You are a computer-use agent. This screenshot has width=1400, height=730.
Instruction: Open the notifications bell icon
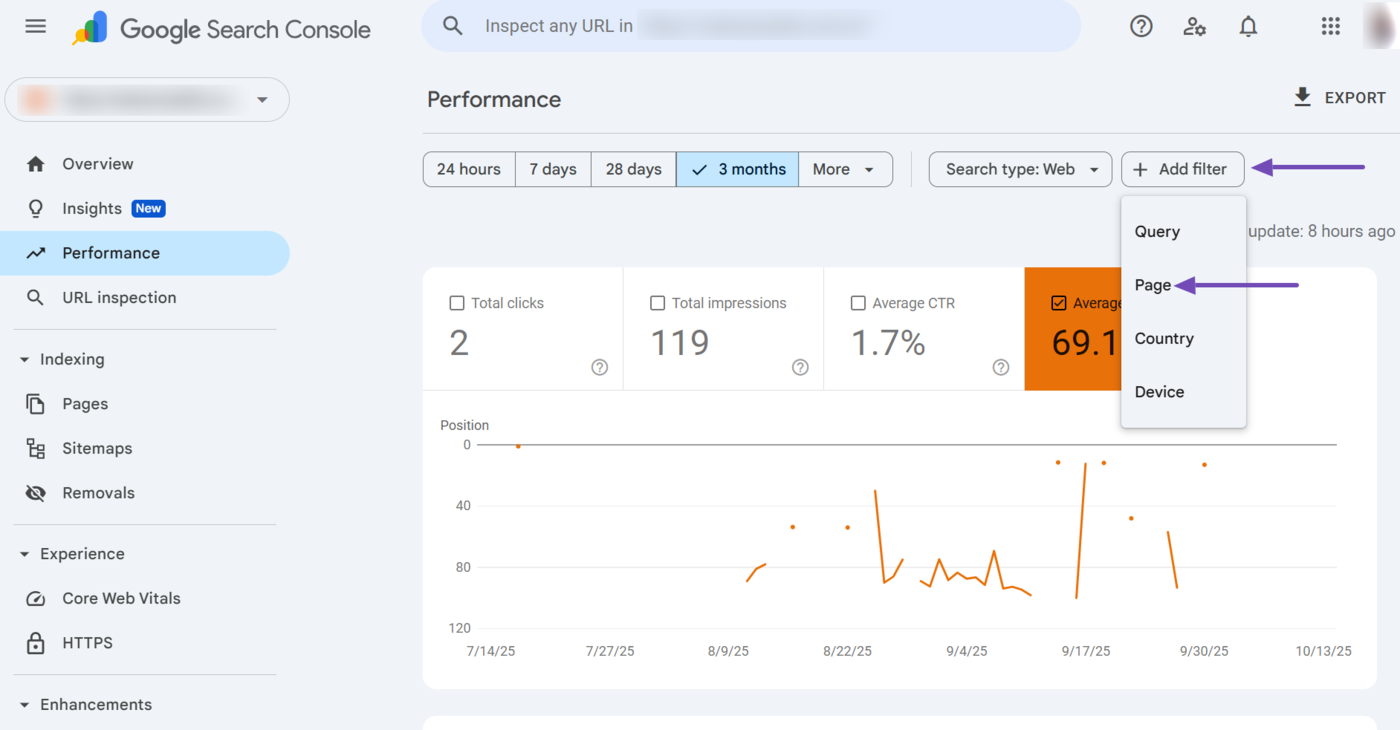coord(1248,27)
